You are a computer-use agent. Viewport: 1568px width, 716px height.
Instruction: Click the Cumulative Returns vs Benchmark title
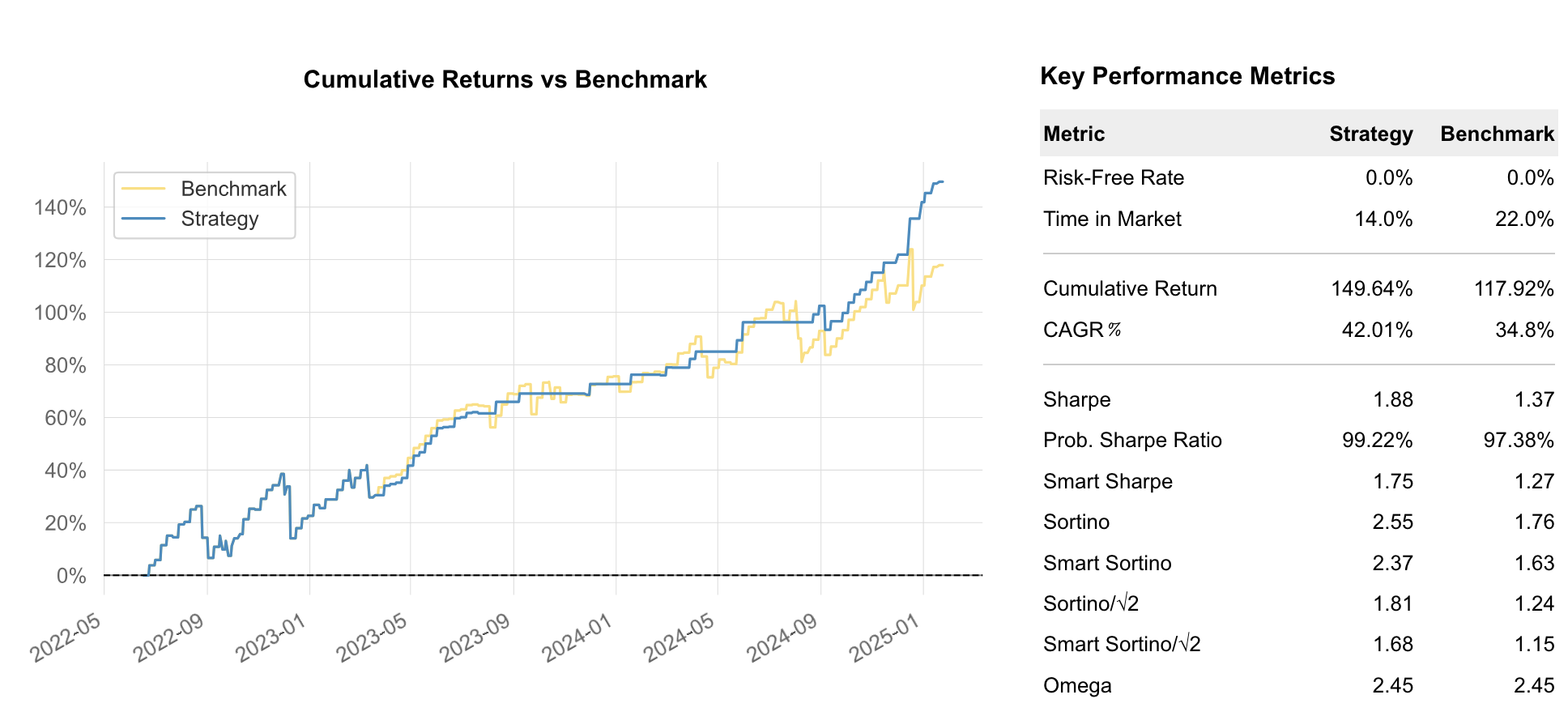tap(505, 79)
